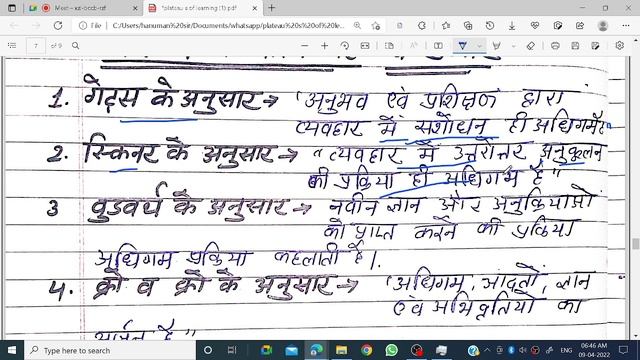Viewport: 640px width, 360px height.
Task: Open Cortana circle on taskbar
Action: pyautogui.click(x=208, y=350)
